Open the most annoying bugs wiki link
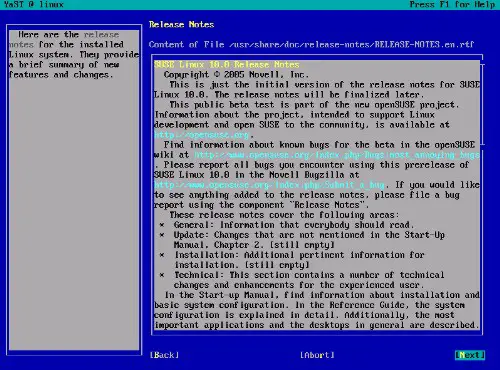This screenshot has width=500, height=370. click(337, 155)
